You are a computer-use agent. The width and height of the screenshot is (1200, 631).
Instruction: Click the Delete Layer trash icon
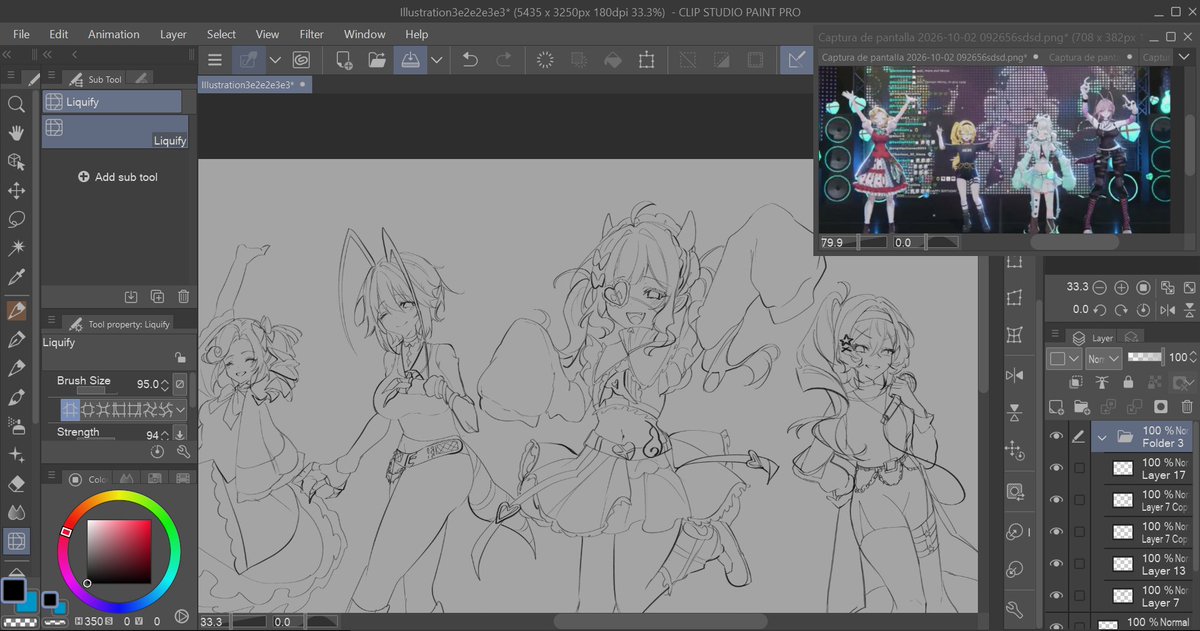[1186, 407]
